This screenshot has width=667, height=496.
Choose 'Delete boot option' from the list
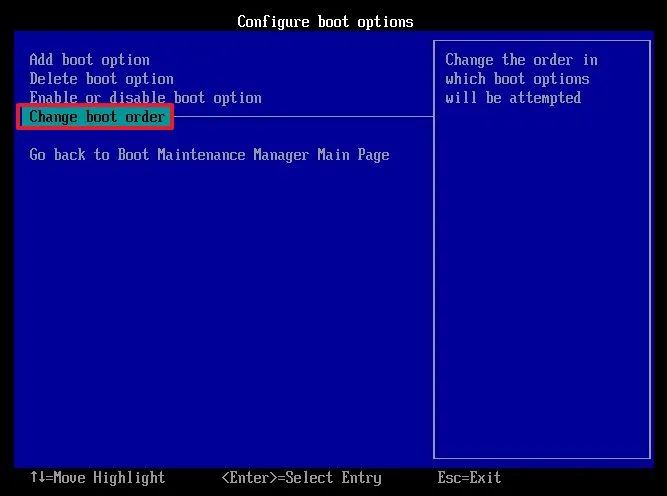(x=101, y=79)
